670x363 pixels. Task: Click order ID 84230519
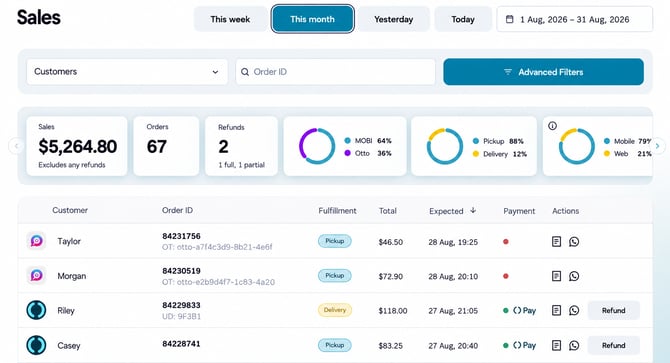[181, 271]
